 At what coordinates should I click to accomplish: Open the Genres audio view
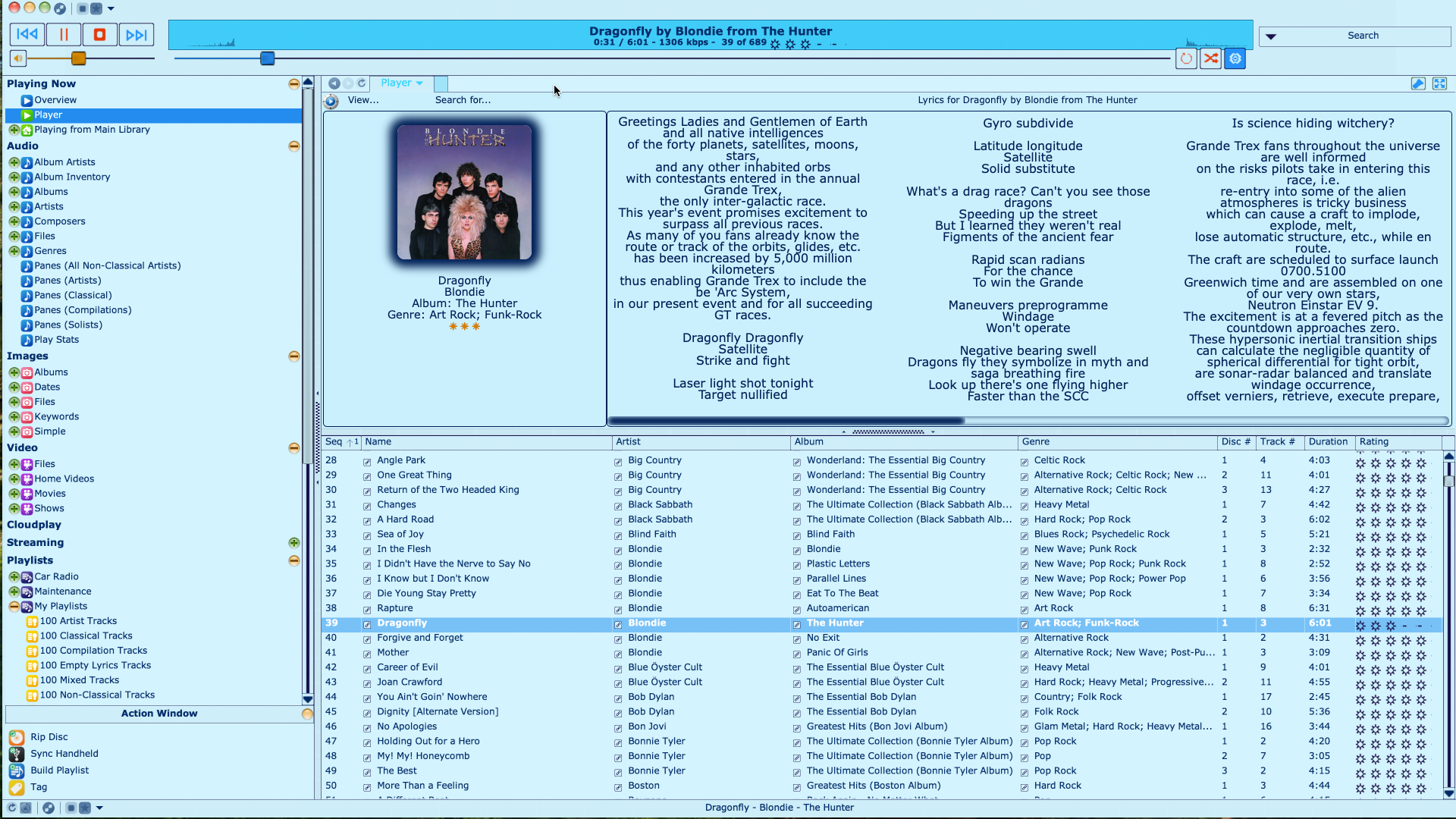(x=50, y=251)
